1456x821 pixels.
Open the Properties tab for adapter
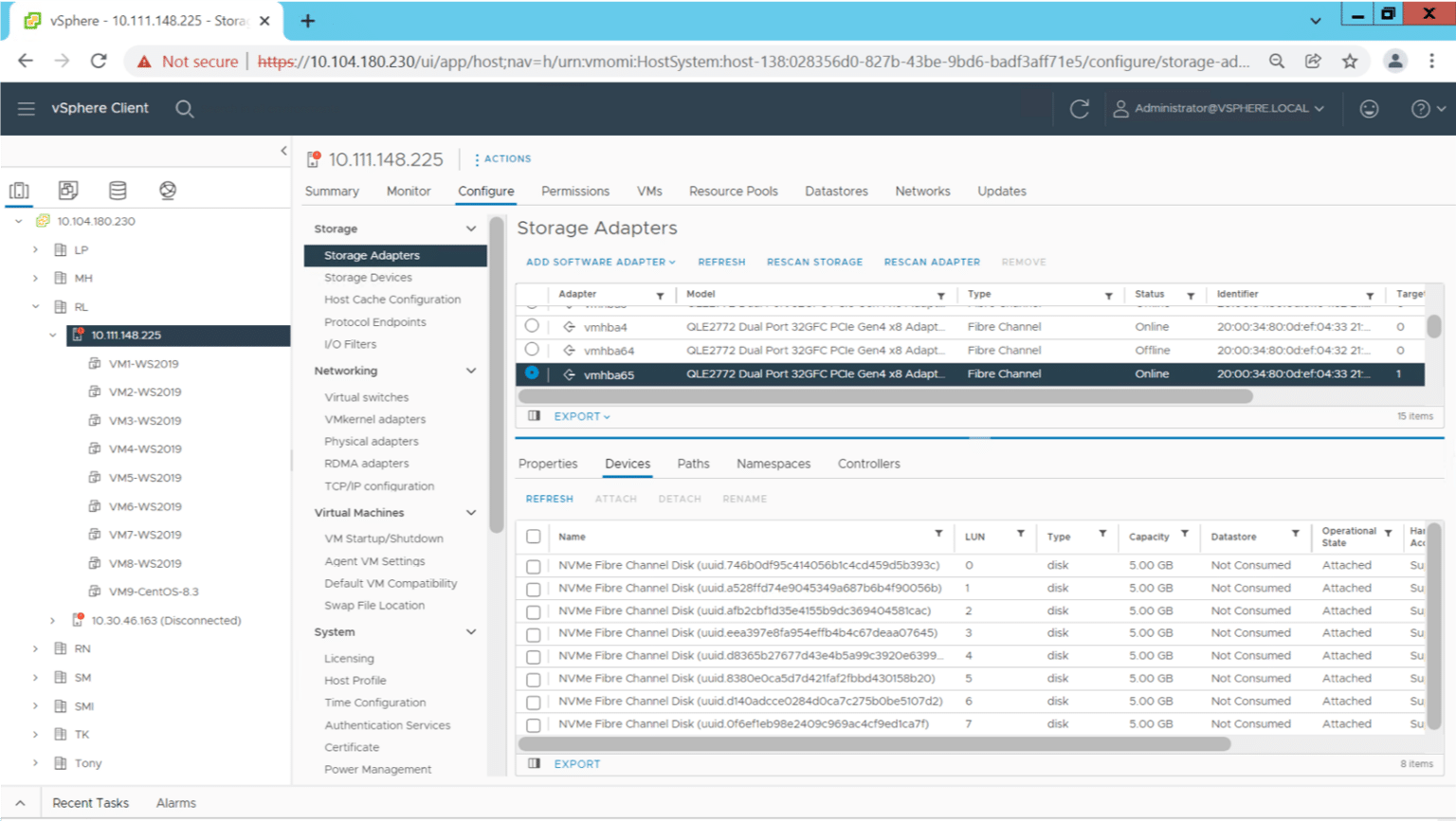tap(548, 464)
